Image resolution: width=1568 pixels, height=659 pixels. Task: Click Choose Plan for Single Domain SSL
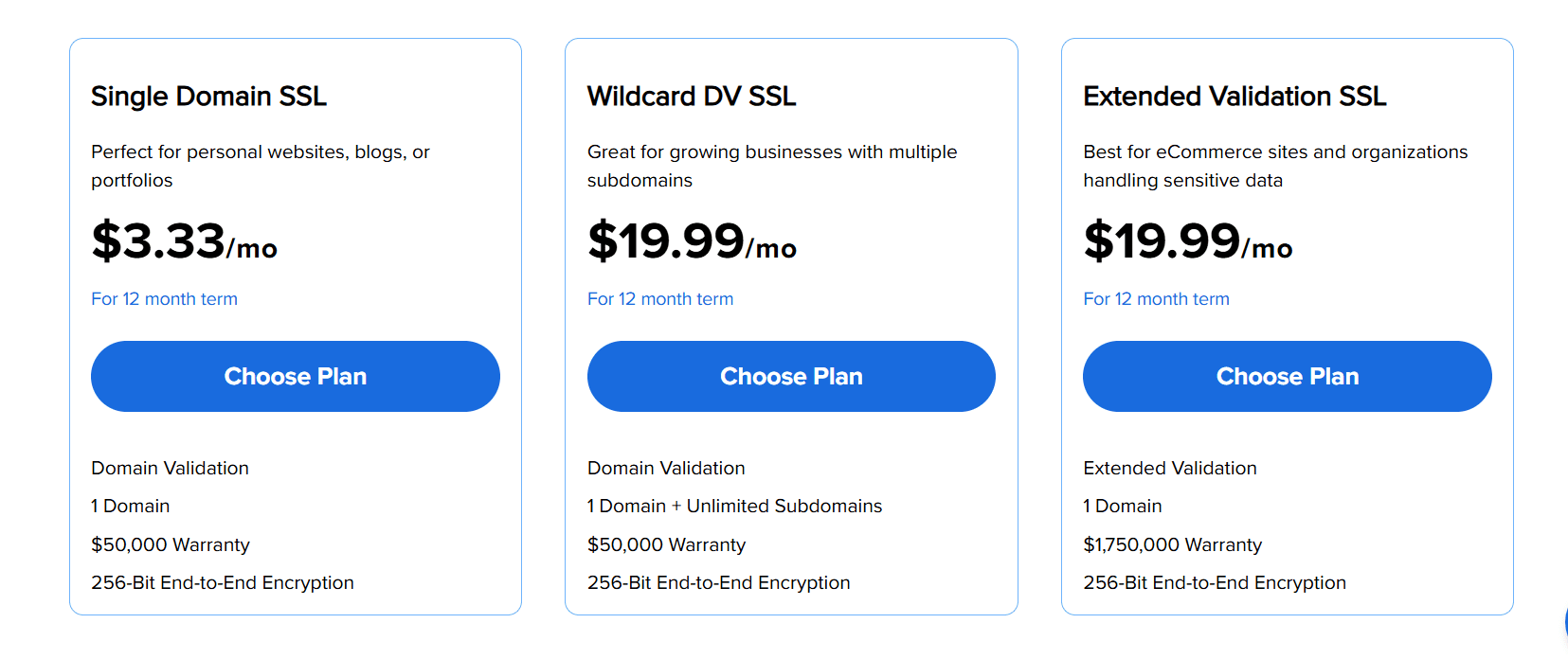tap(295, 376)
